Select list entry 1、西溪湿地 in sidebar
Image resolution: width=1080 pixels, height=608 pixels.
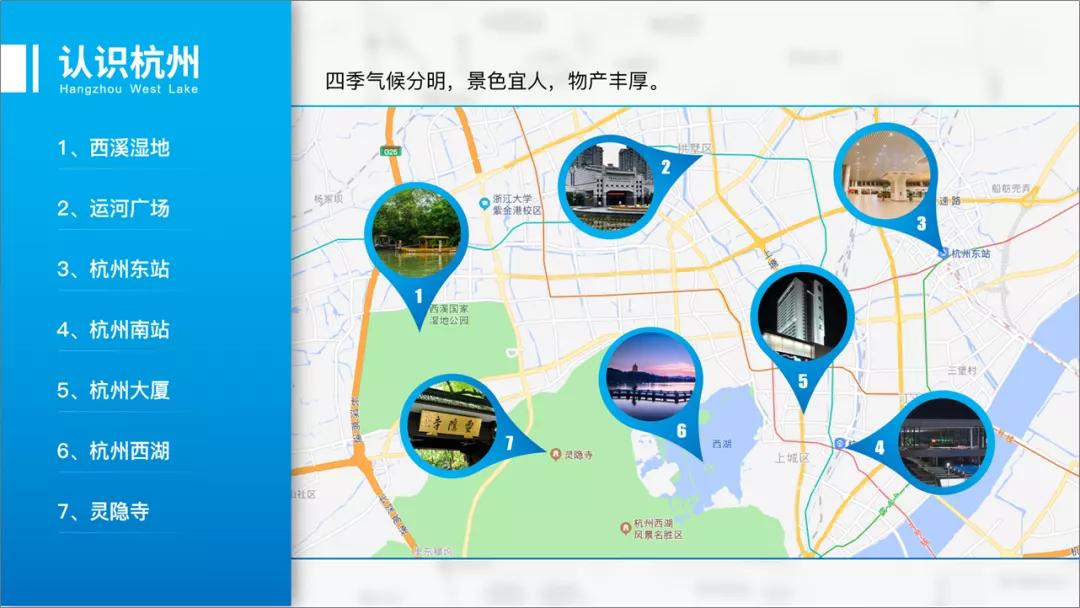click(x=117, y=148)
